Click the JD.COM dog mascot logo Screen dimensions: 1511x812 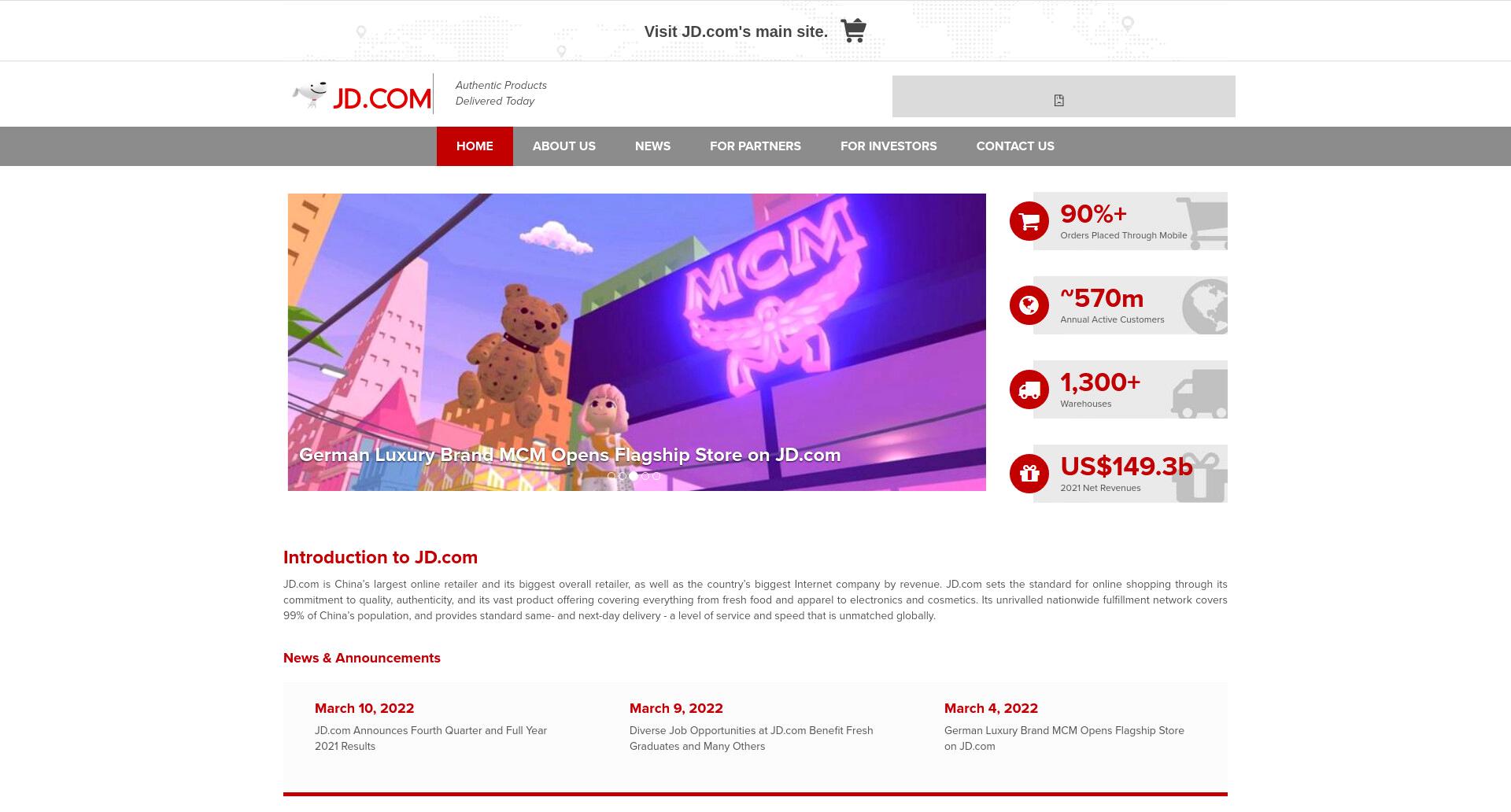310,94
